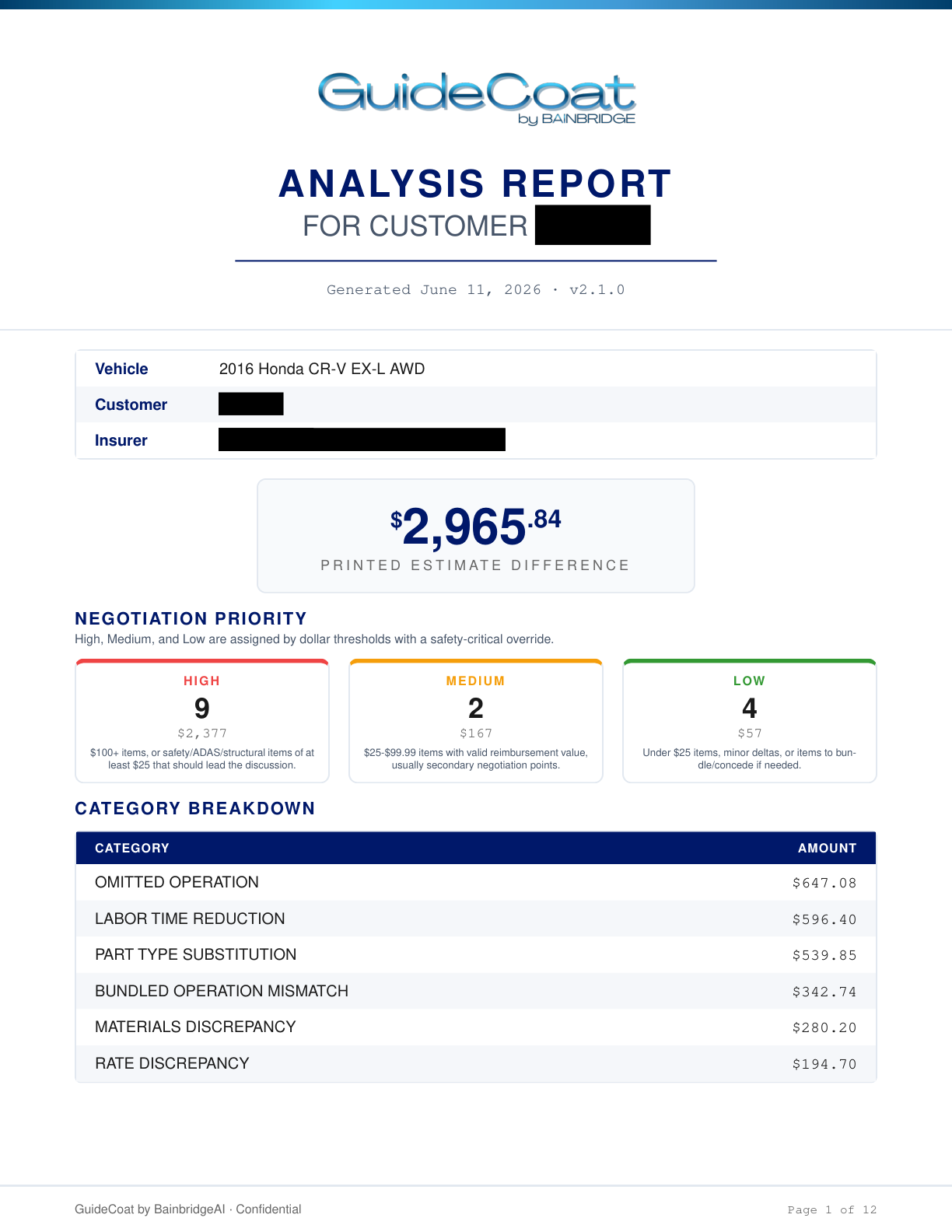Select the Vehicle row label
Viewport: 952px width, 1232px height.
click(x=121, y=369)
